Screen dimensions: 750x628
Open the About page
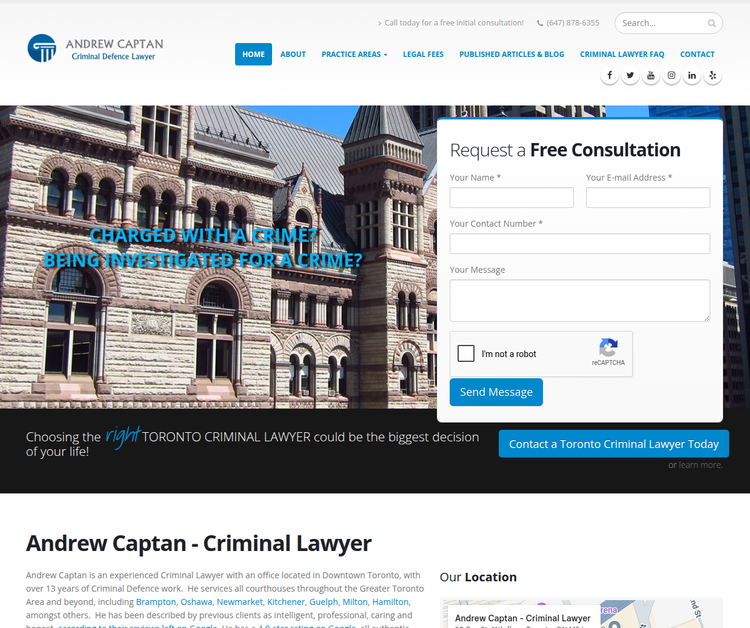293,55
